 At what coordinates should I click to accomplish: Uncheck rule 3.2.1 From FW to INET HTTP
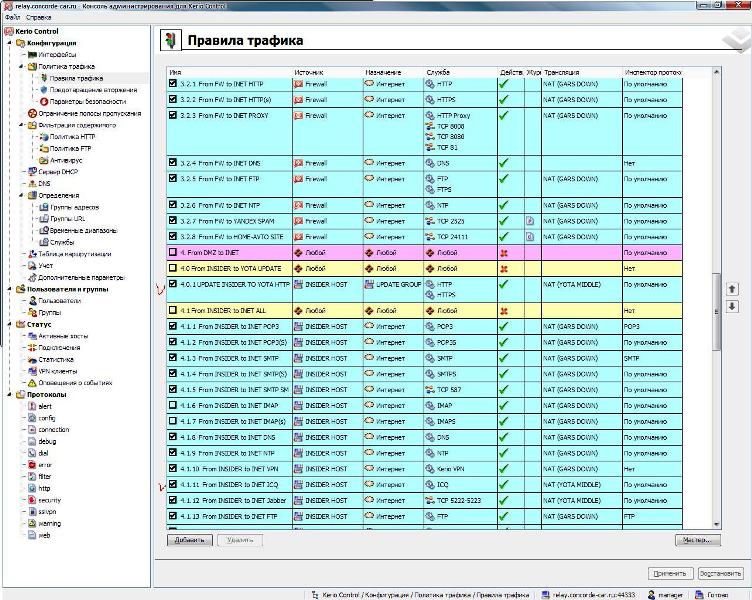(x=173, y=83)
